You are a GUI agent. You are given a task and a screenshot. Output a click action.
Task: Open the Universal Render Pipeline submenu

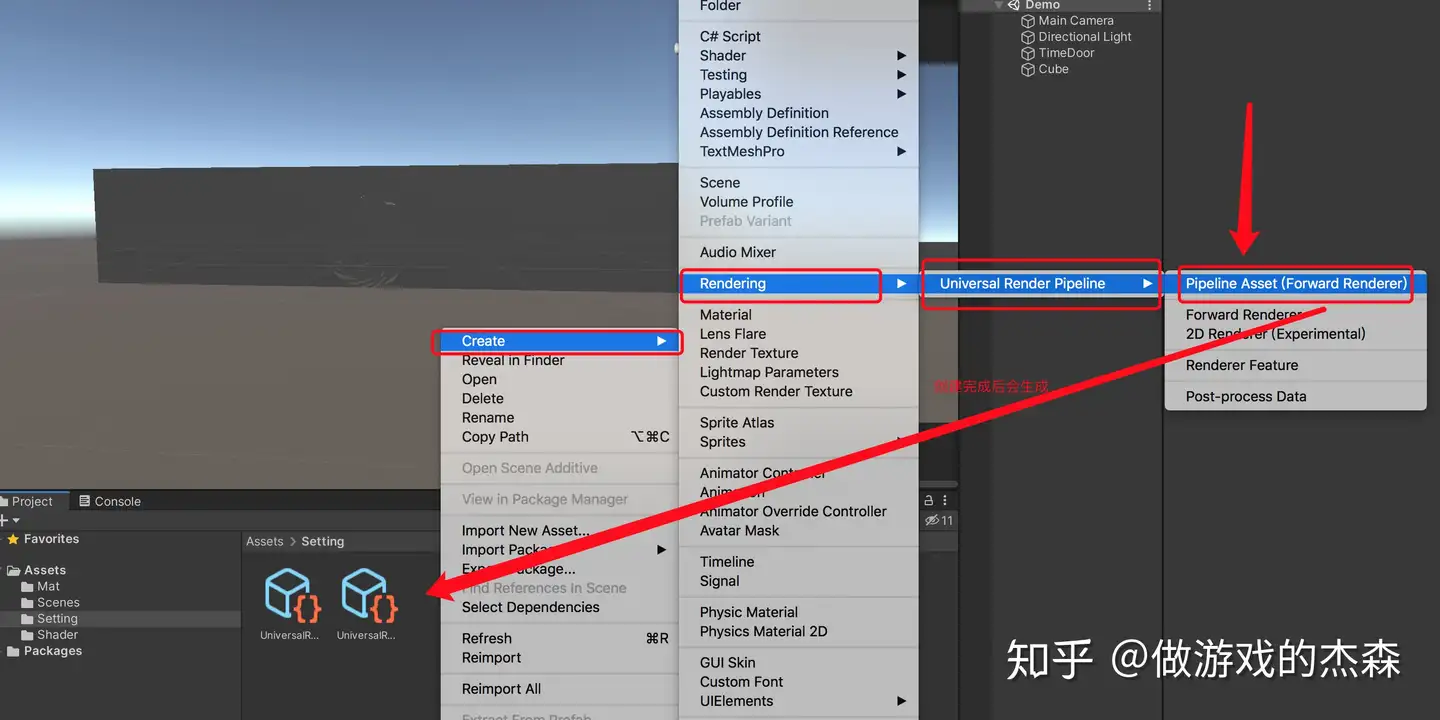coord(1040,284)
